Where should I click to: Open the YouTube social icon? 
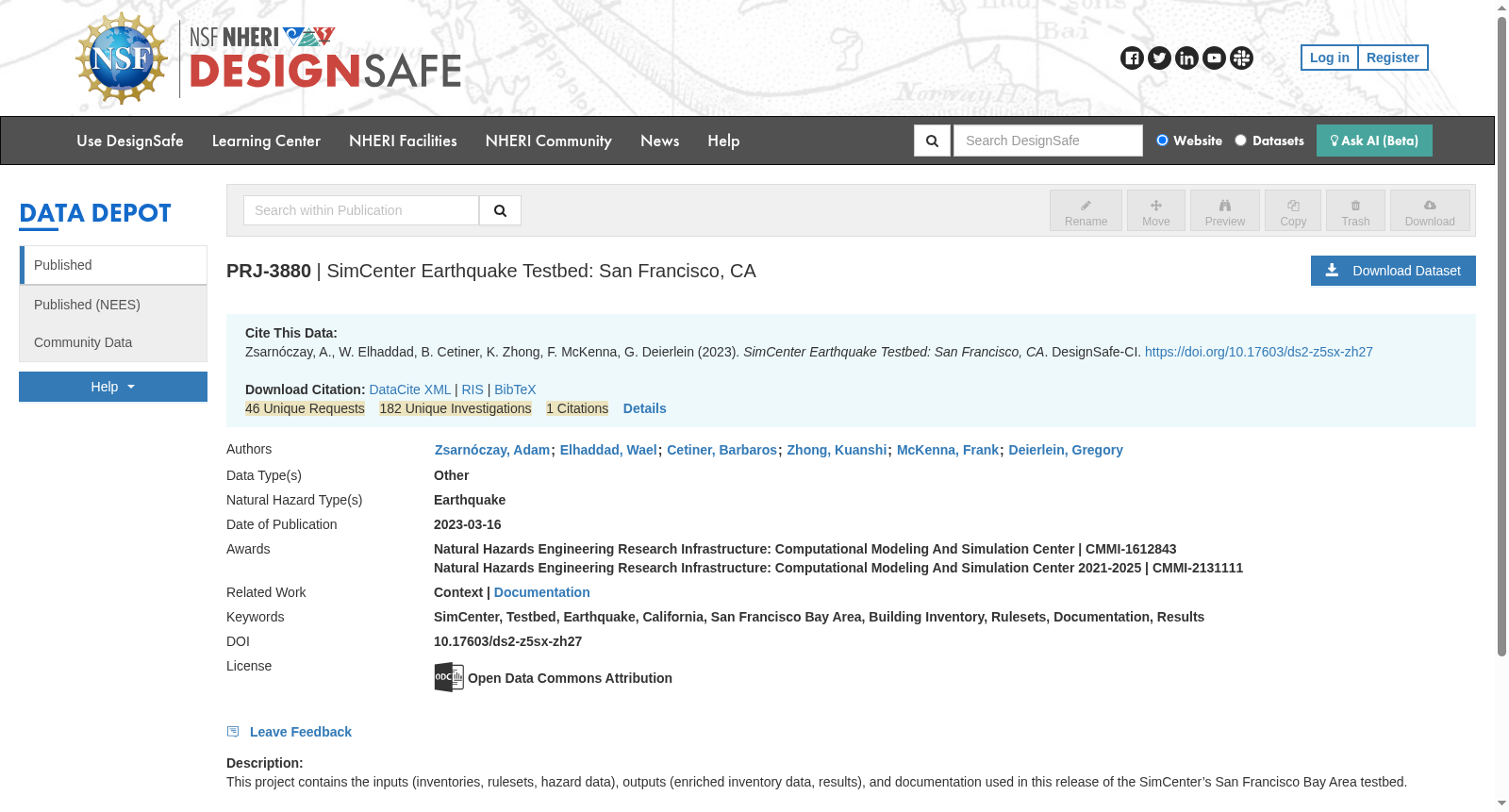click(x=1214, y=58)
